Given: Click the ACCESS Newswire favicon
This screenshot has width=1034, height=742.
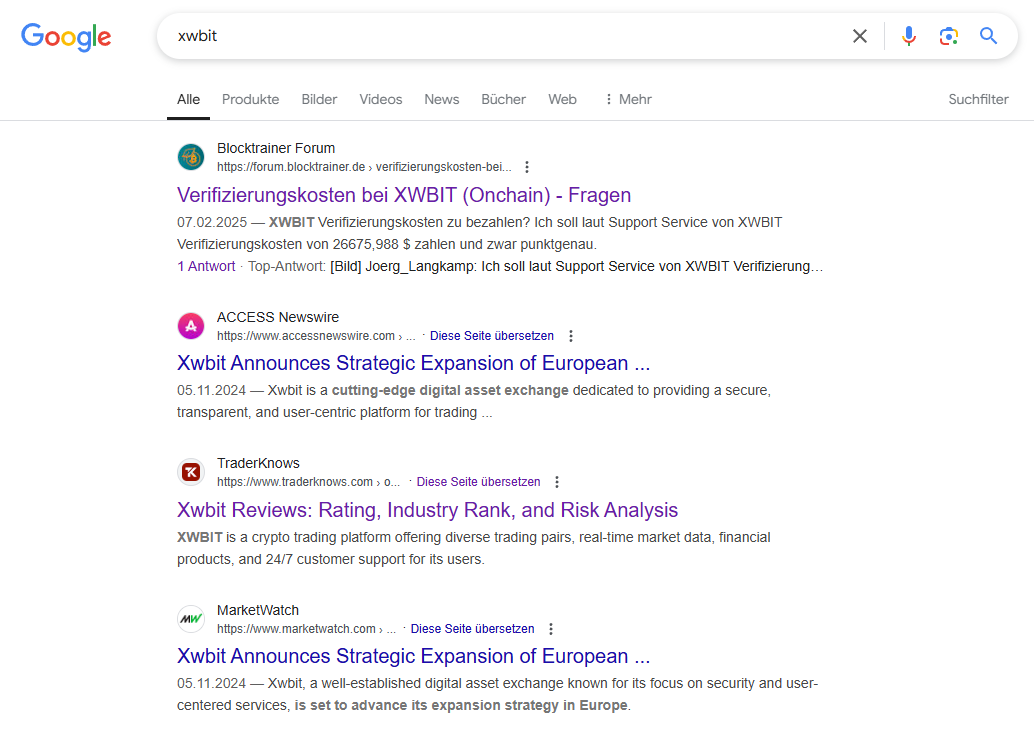Looking at the screenshot, I should pyautogui.click(x=191, y=326).
